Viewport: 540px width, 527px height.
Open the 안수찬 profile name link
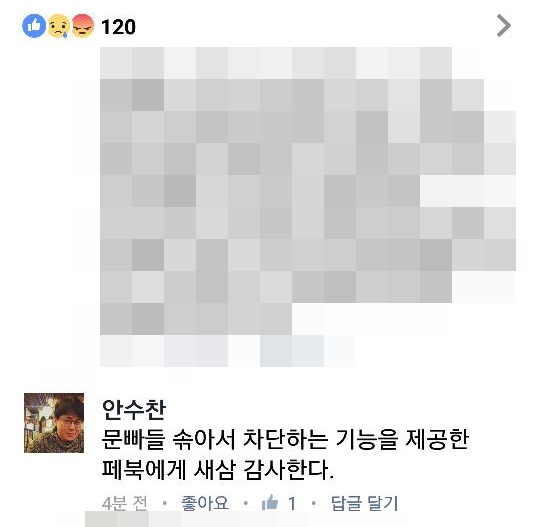click(134, 410)
